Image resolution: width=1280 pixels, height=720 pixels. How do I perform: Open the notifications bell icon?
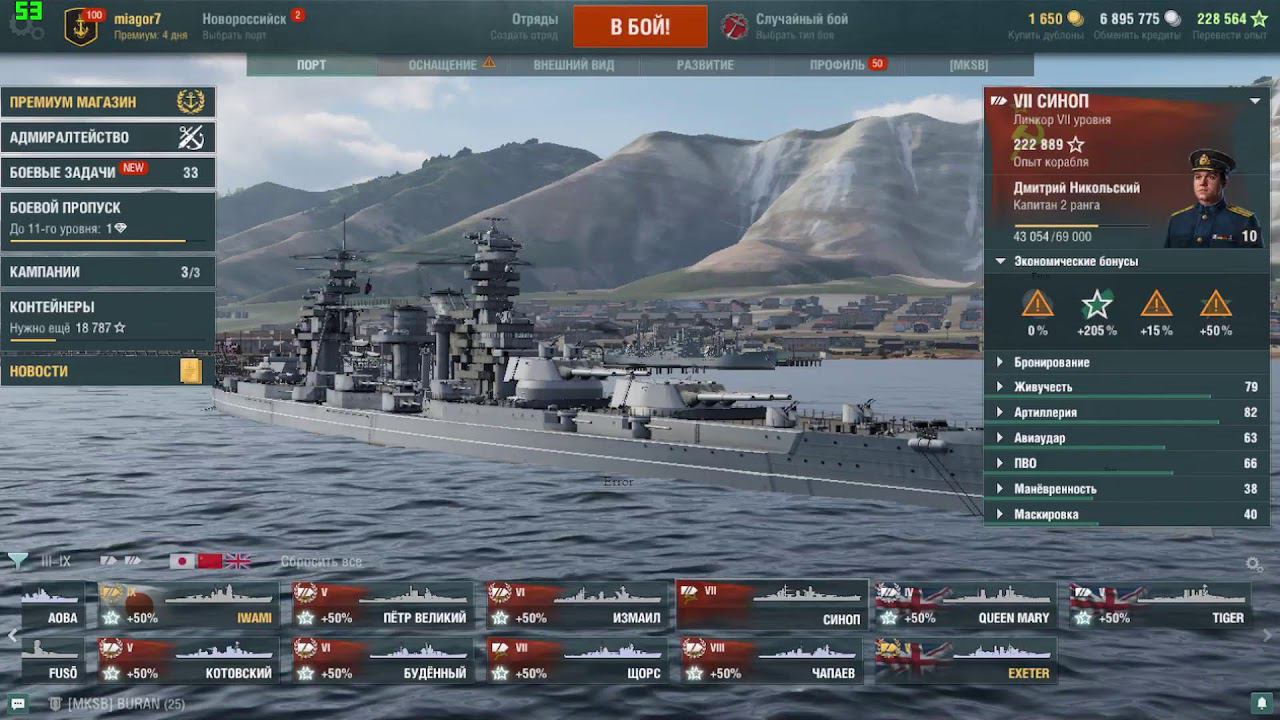pos(1263,704)
